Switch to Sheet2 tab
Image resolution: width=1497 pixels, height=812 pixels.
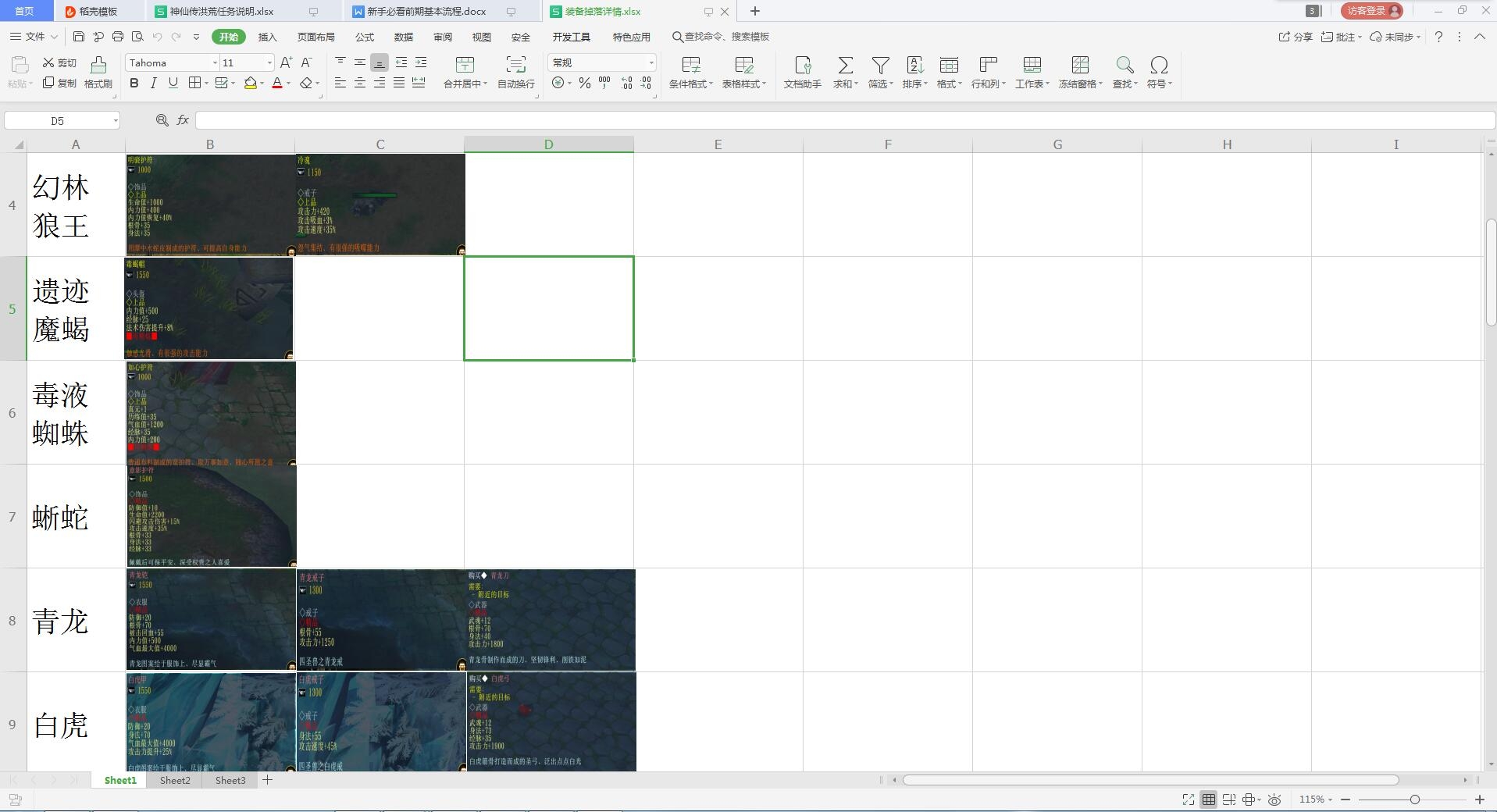point(175,780)
